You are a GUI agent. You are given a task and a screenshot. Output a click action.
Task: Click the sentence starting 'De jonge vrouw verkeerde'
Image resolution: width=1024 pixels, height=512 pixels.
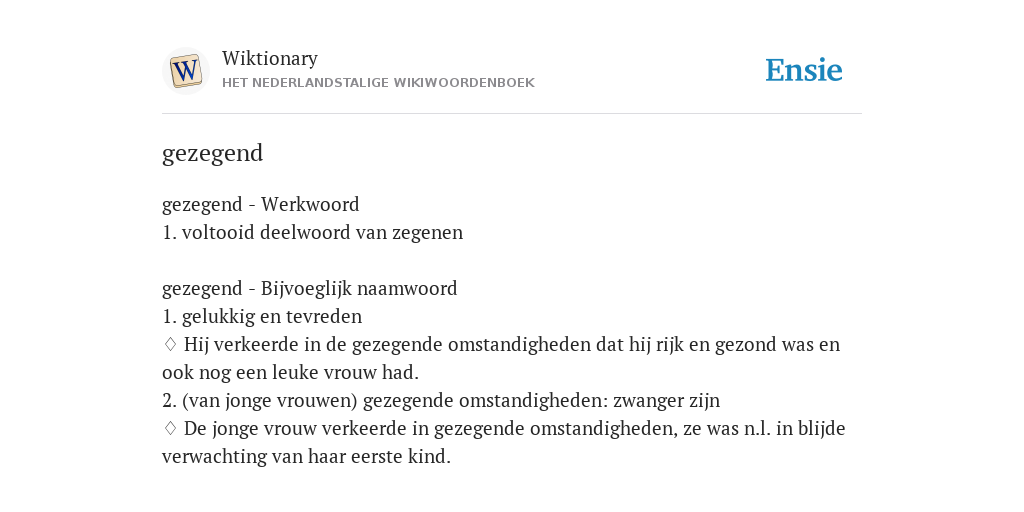click(x=504, y=442)
